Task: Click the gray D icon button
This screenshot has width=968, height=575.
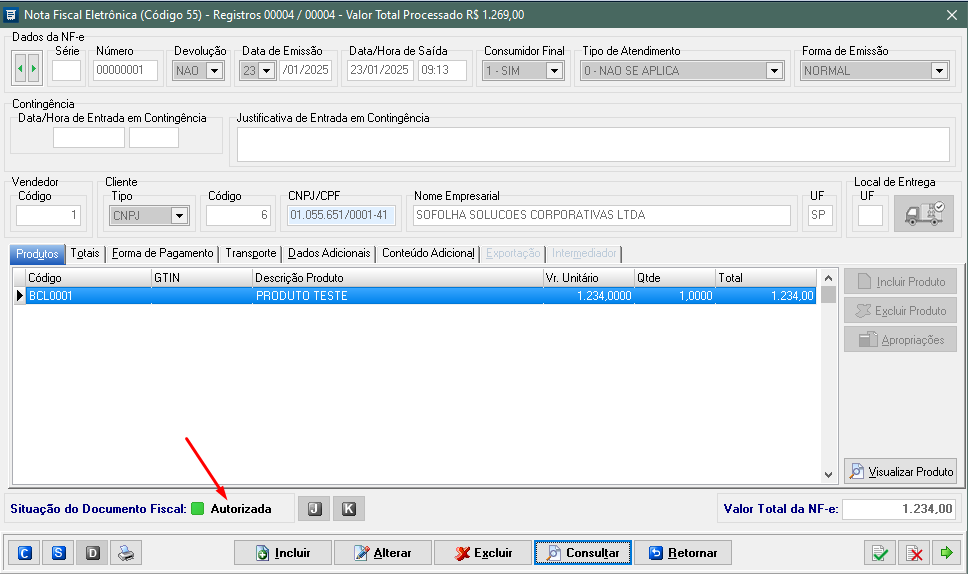Action: [92, 552]
